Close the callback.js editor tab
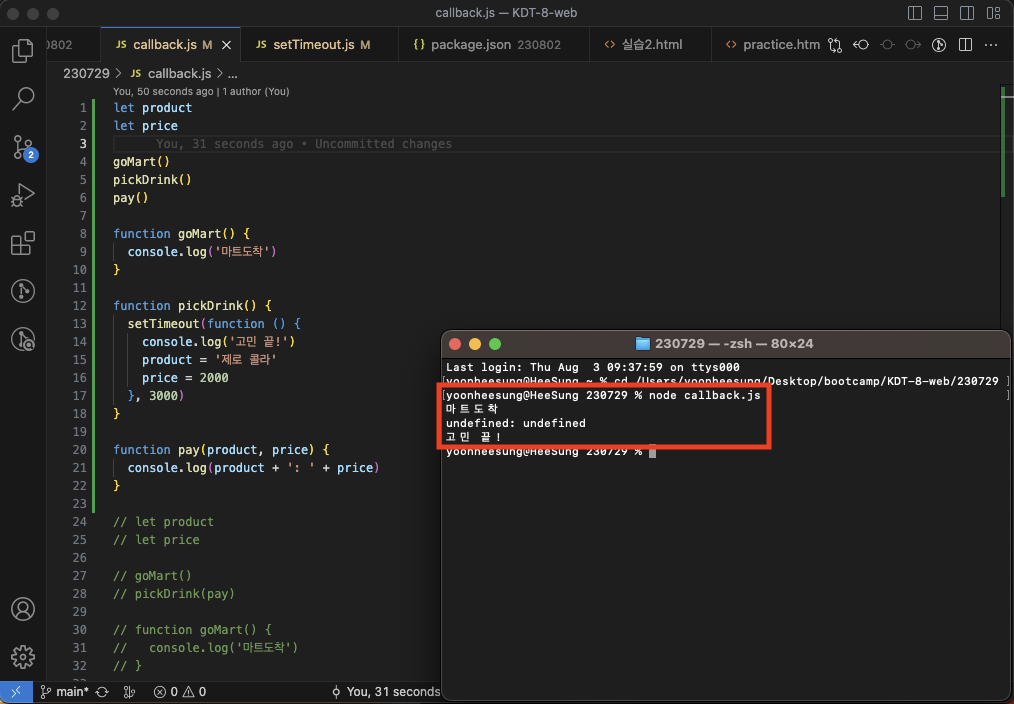Screen dimensions: 1014x704 [226, 45]
